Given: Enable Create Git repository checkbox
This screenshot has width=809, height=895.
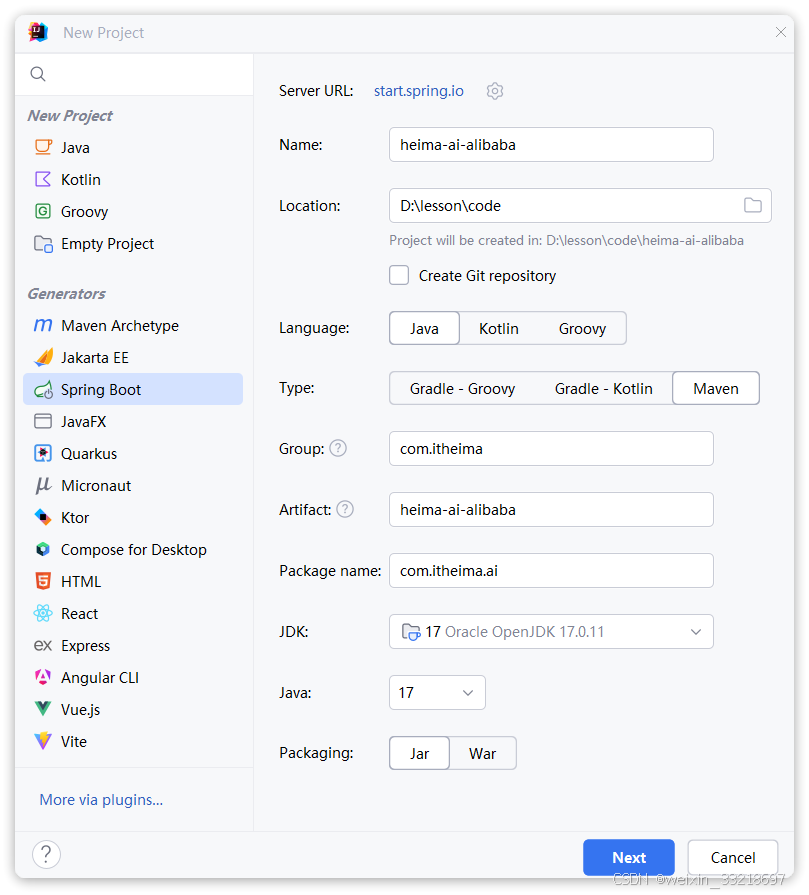Looking at the screenshot, I should (x=399, y=275).
